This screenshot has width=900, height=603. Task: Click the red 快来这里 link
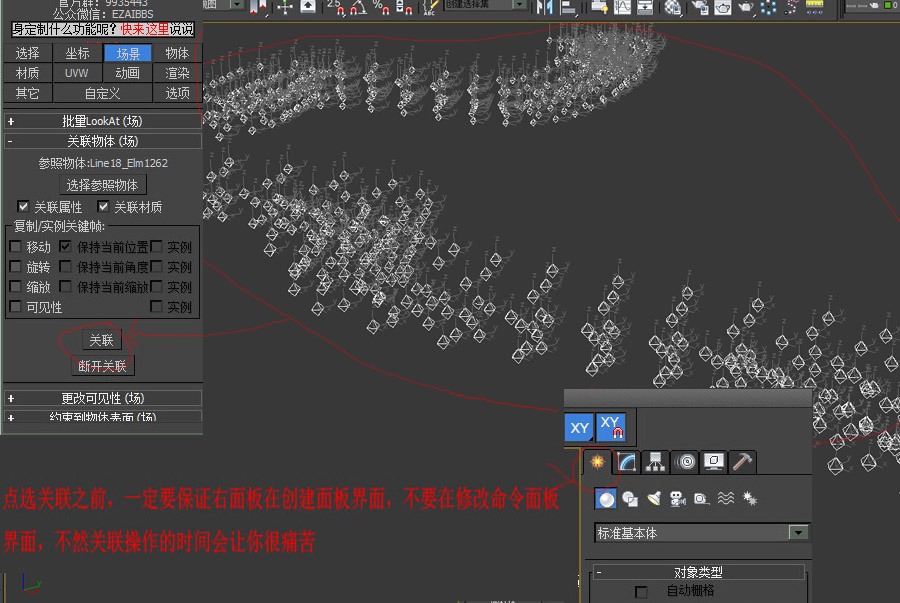pyautogui.click(x=145, y=29)
